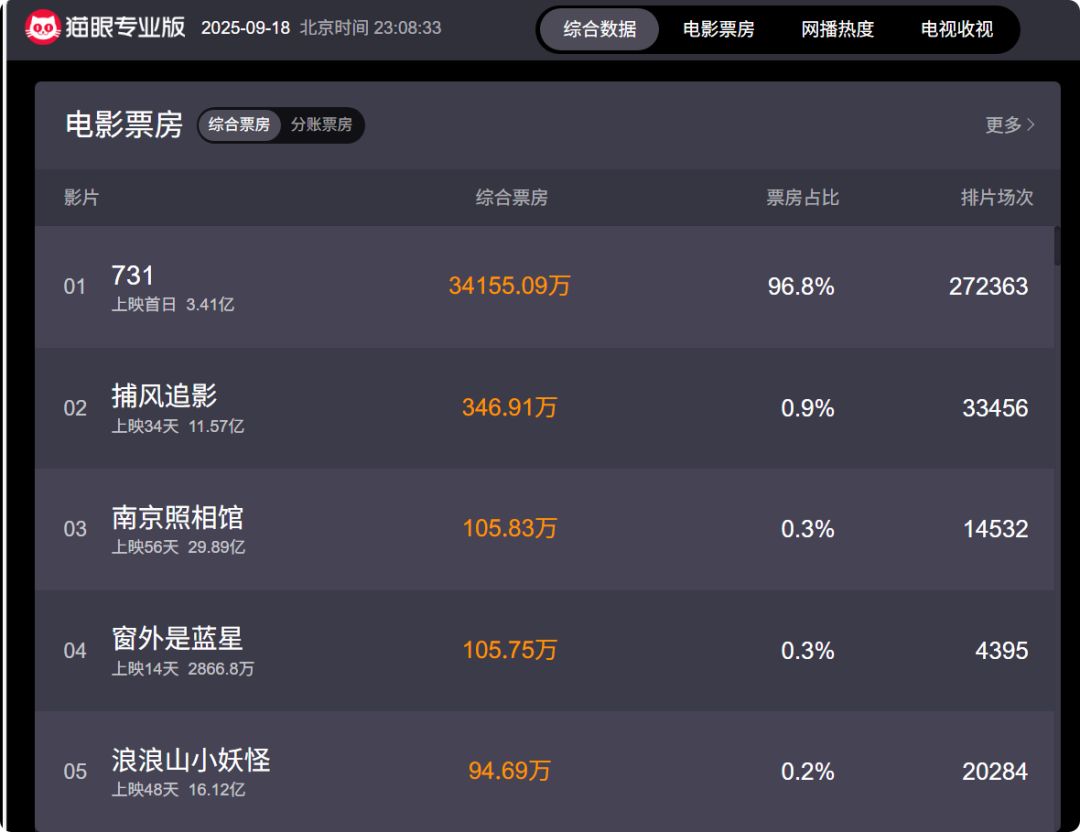
Task: Click the 排片场次 column header
Action: [x=996, y=198]
